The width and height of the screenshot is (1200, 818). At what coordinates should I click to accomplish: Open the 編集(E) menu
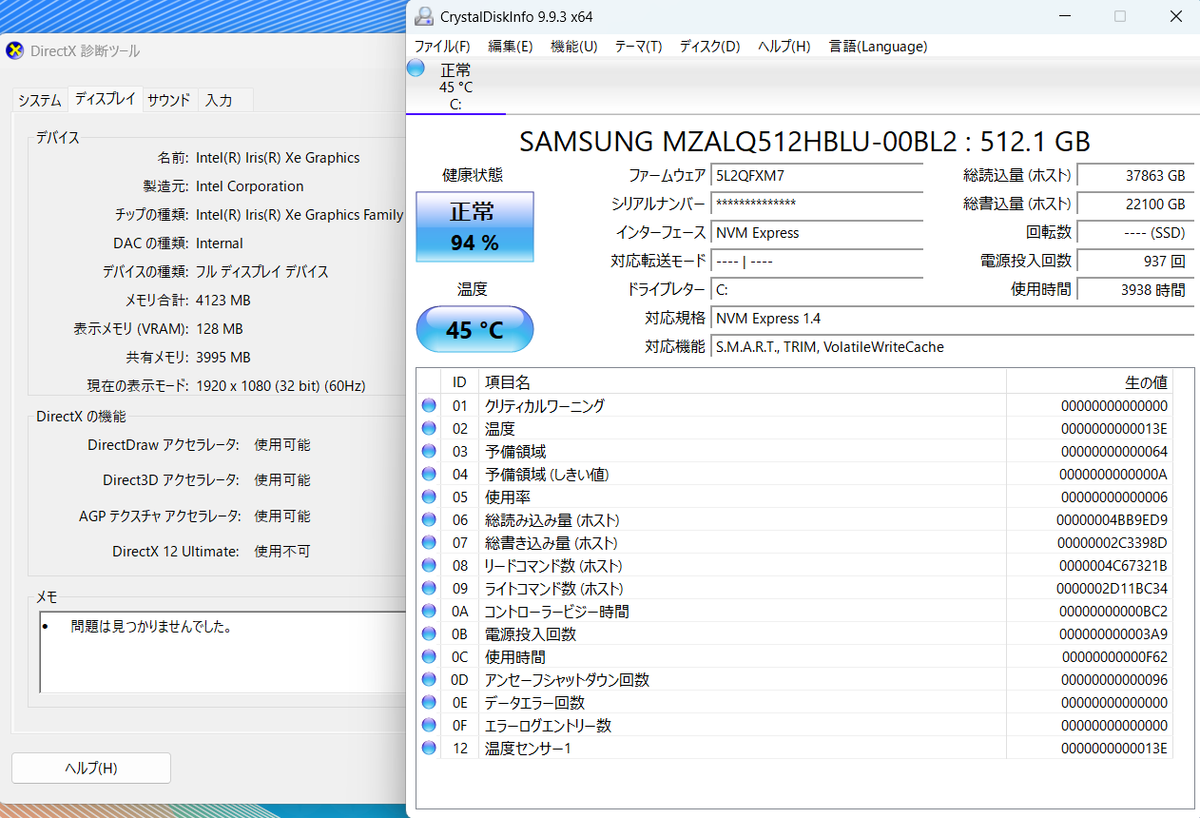510,46
